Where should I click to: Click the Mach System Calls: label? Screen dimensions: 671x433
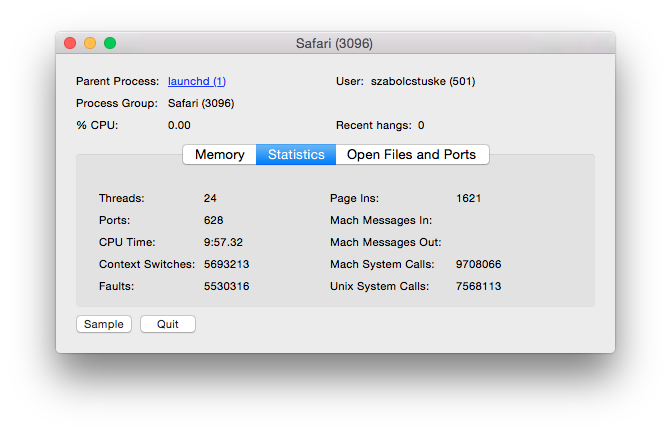coord(382,264)
